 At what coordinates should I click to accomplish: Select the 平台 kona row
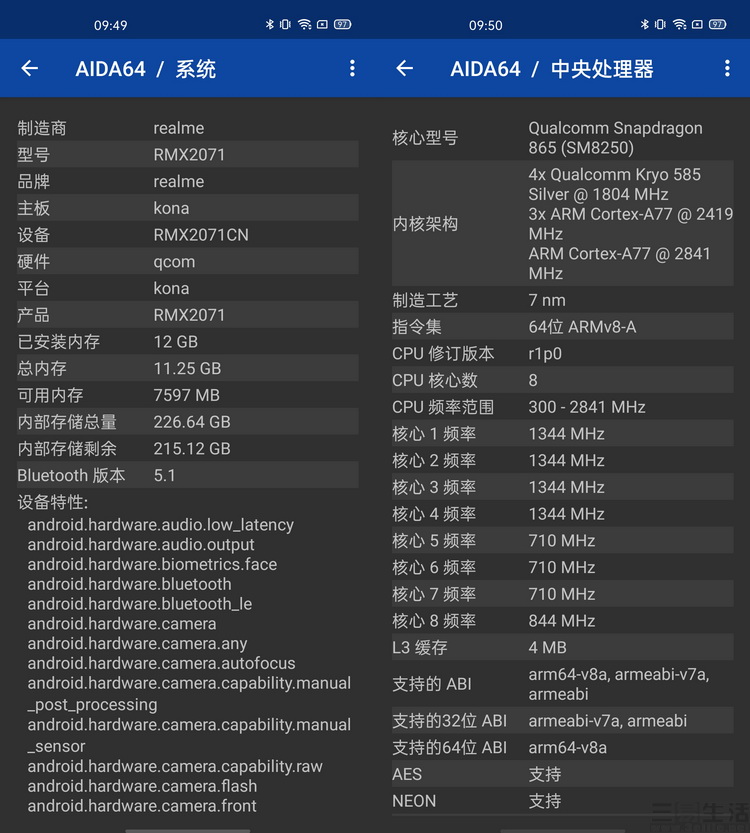pos(188,288)
